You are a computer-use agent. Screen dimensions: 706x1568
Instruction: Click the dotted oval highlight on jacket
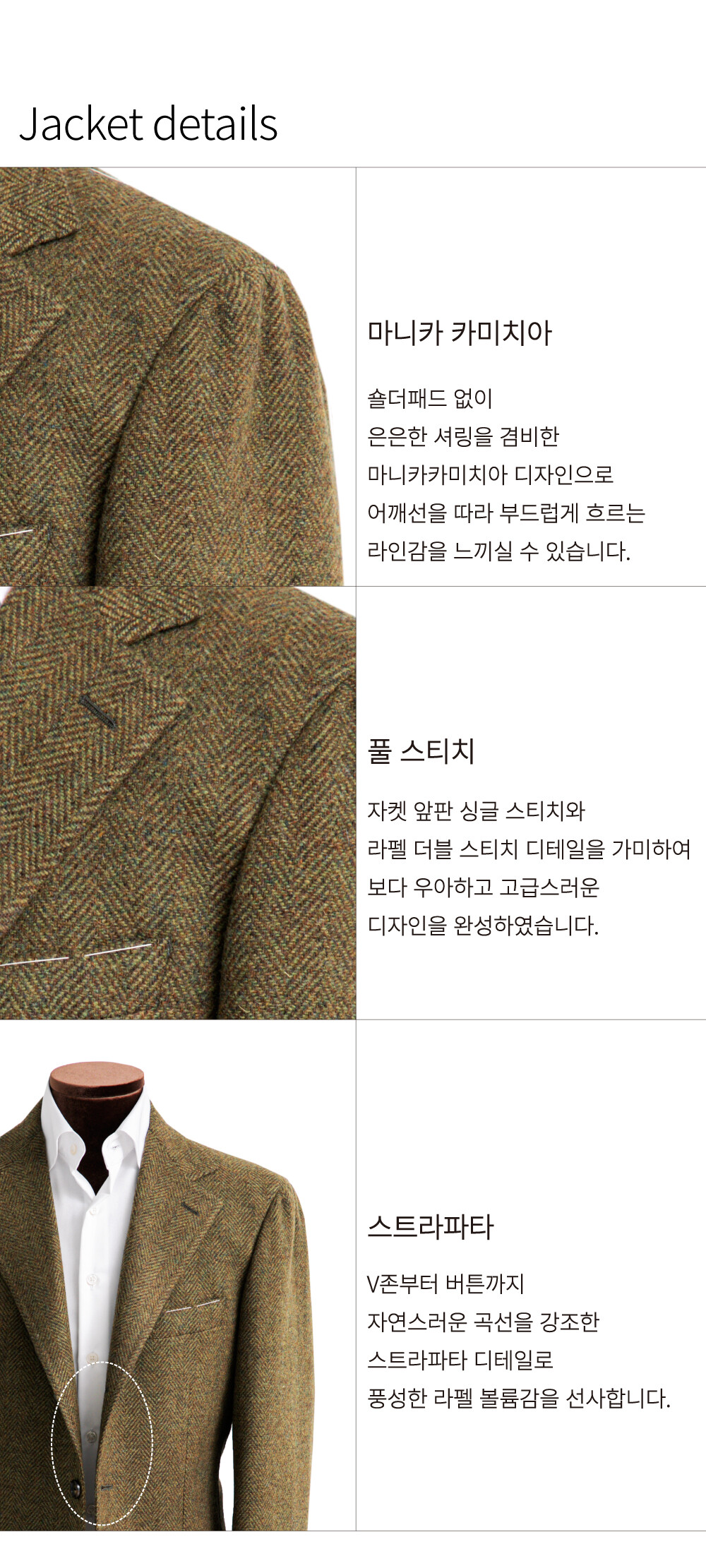tap(102, 1444)
